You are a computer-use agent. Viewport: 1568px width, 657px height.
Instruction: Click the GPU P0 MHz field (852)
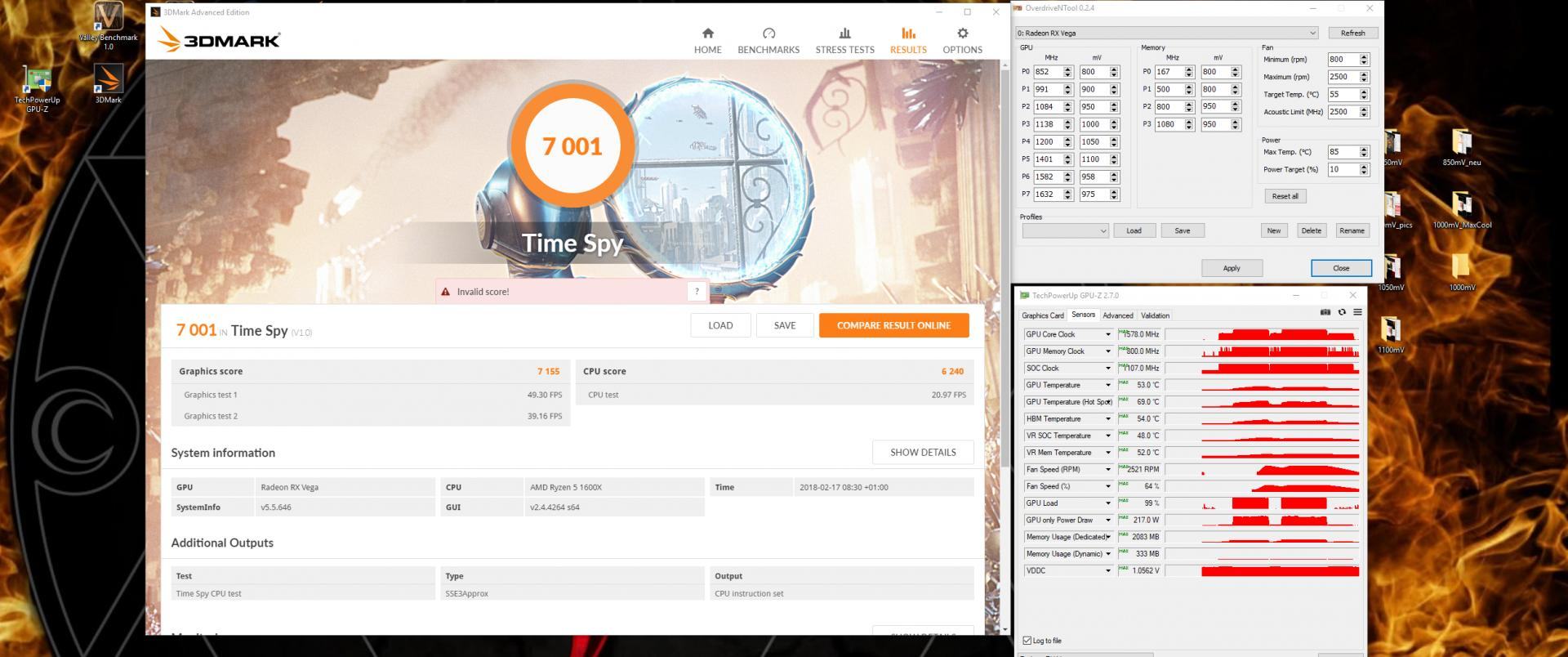1048,72
